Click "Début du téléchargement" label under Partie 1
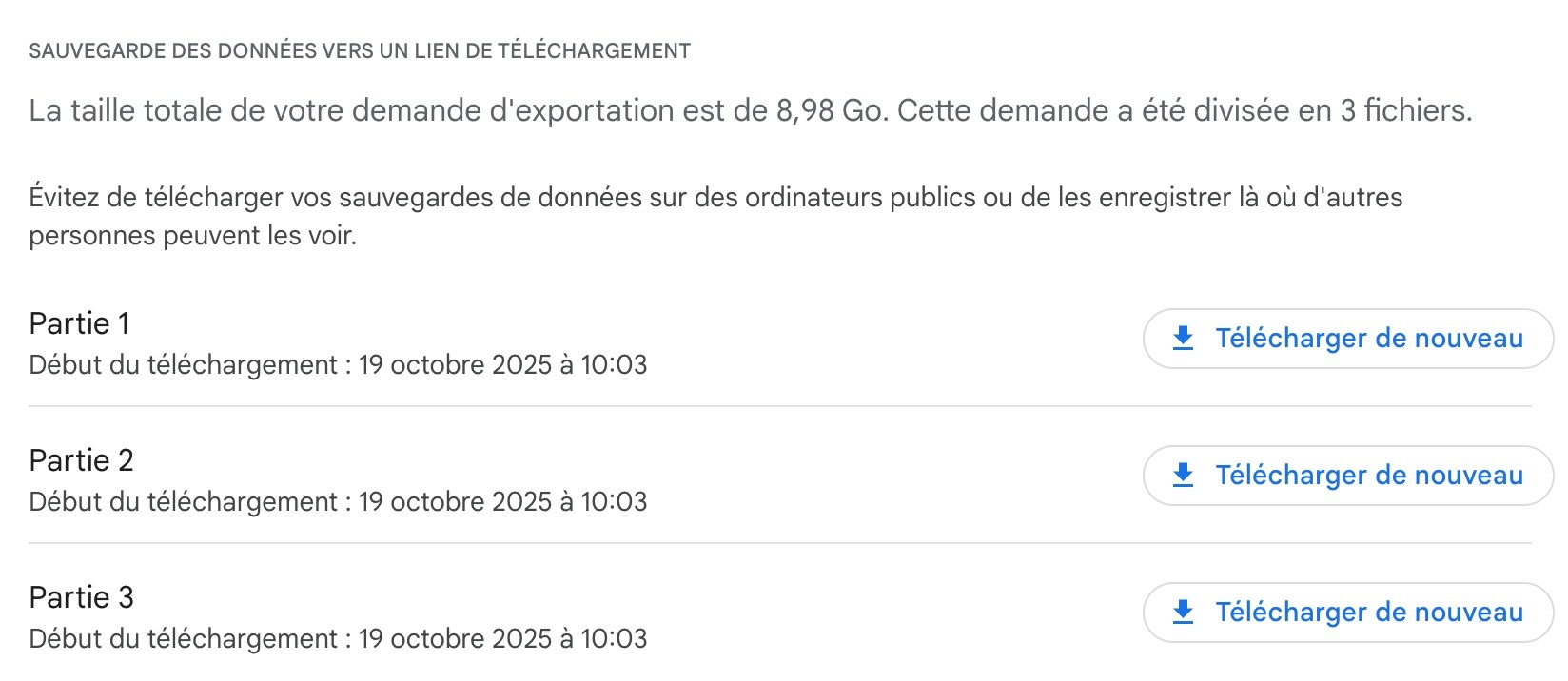This screenshot has height=681, width=1568. tap(183, 365)
